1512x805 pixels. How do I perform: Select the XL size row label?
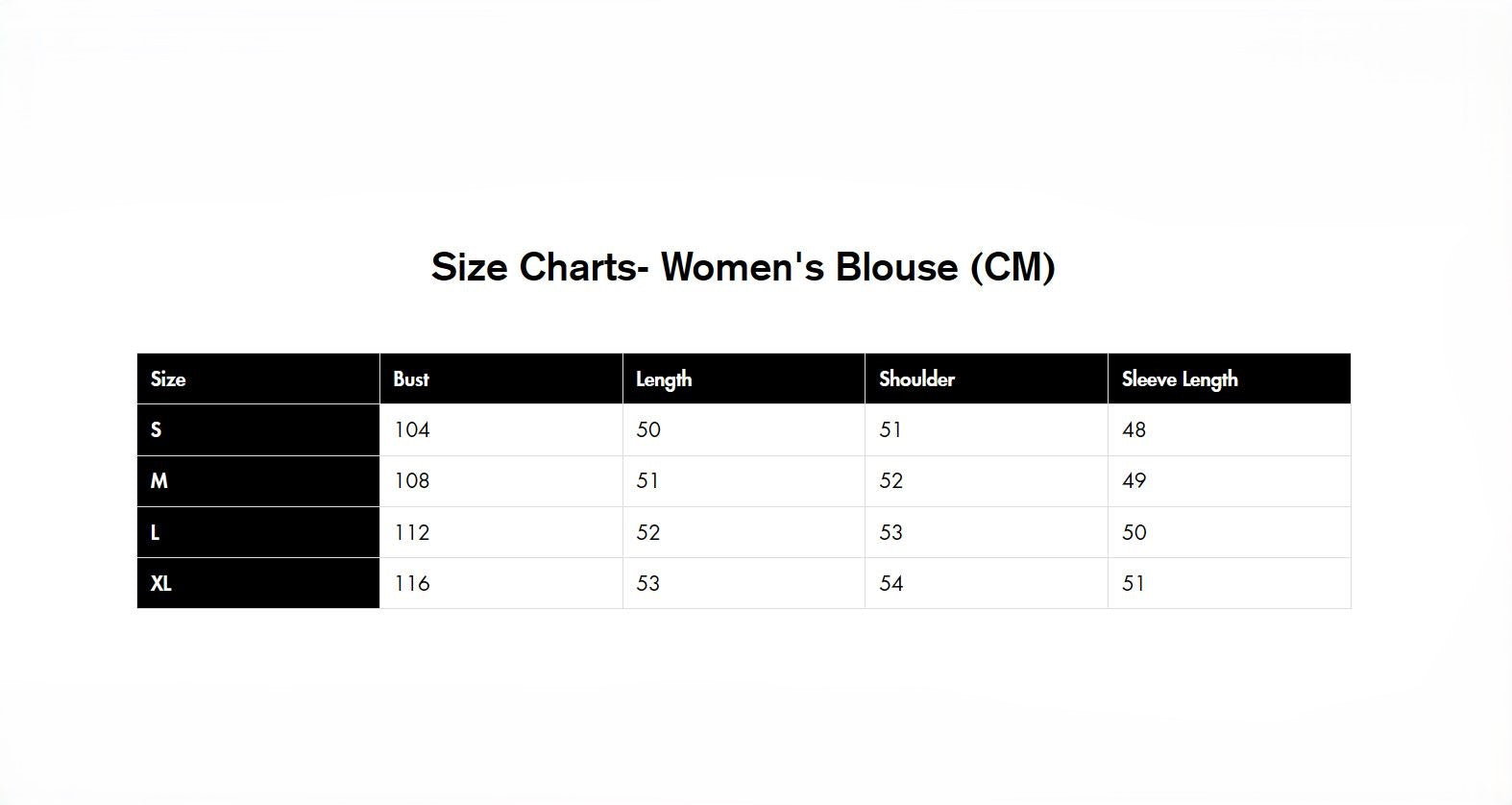point(161,583)
